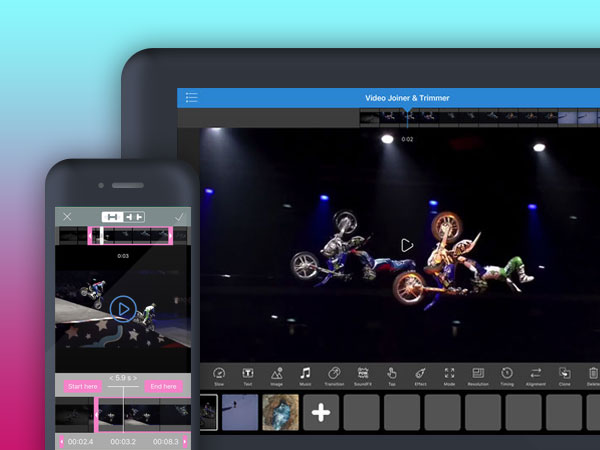
Task: Open the SoundFX tool
Action: tap(363, 374)
